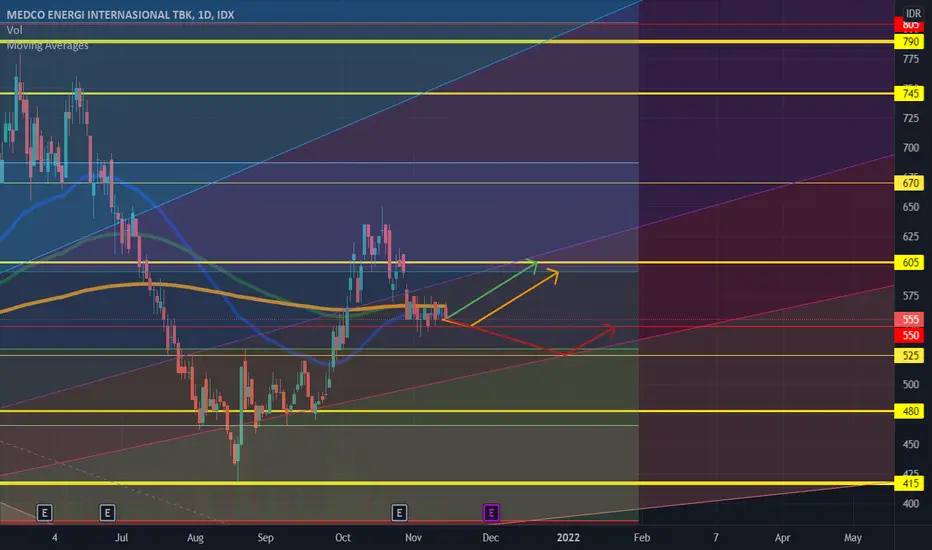Select the Moving Averages indicator legend
932x550 pixels.
coord(48,46)
